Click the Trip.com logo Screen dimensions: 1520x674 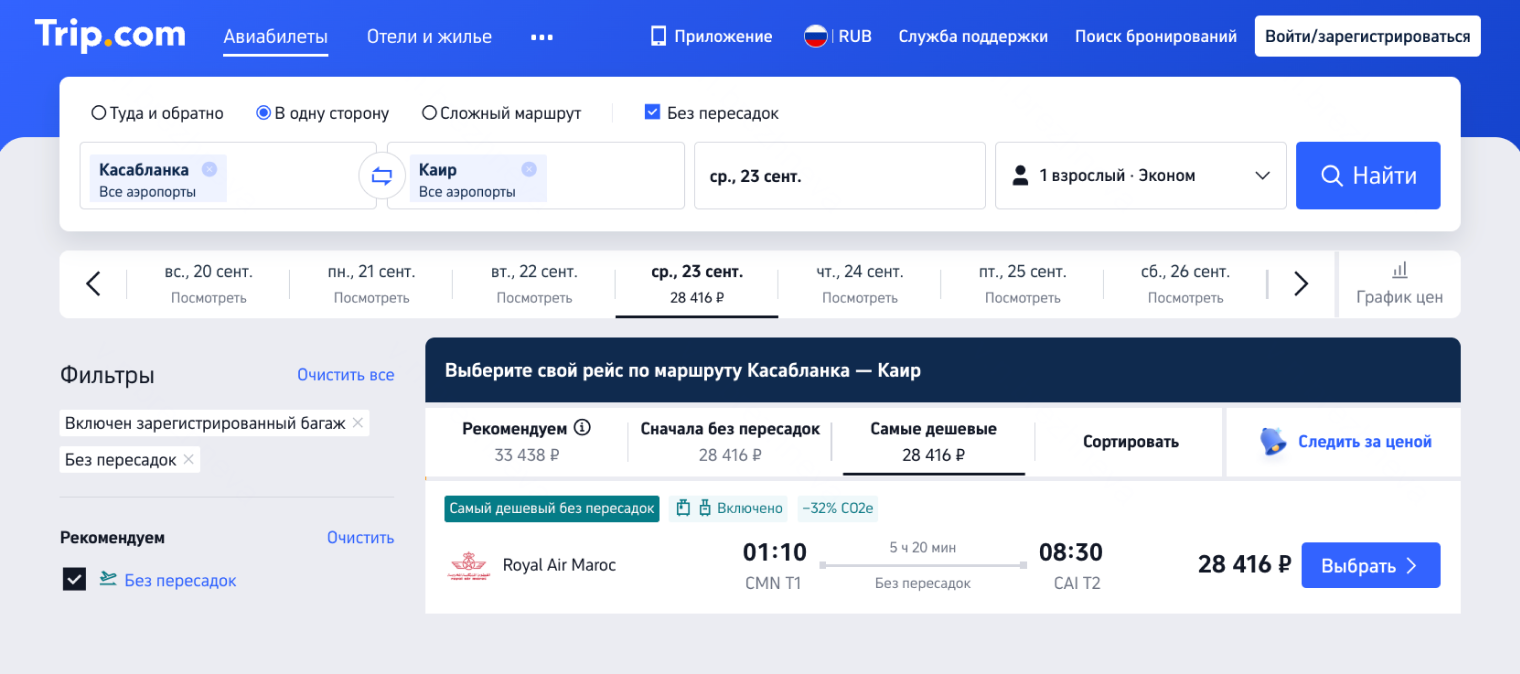coord(109,35)
